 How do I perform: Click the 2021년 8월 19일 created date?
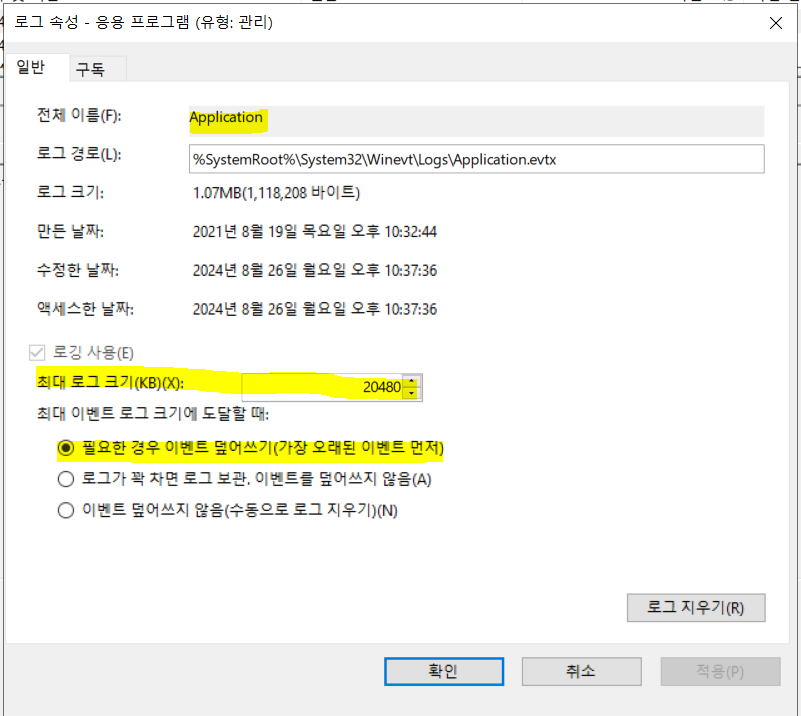(x=315, y=232)
